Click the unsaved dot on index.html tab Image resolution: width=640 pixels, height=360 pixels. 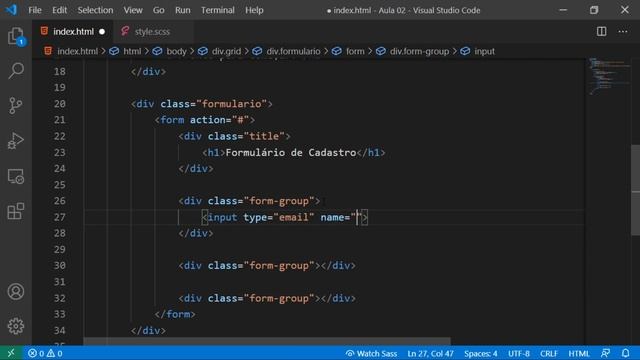tap(102, 31)
